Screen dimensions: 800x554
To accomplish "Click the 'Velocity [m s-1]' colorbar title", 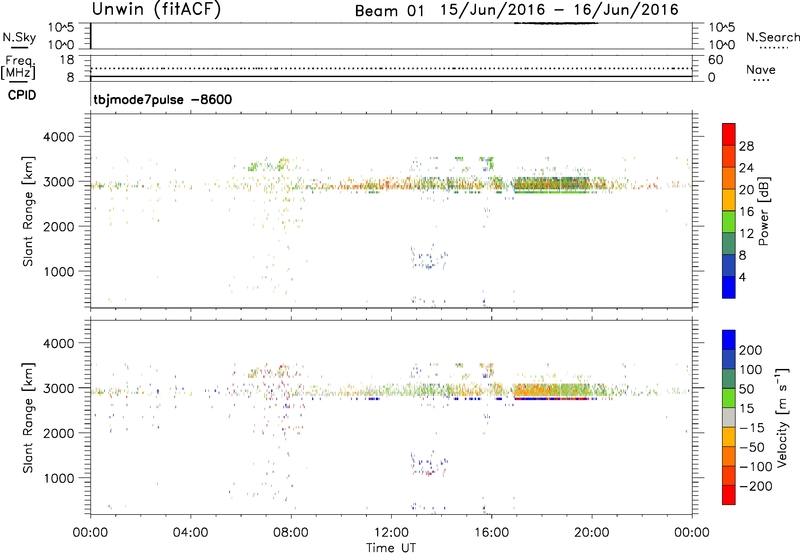I will (x=782, y=417).
